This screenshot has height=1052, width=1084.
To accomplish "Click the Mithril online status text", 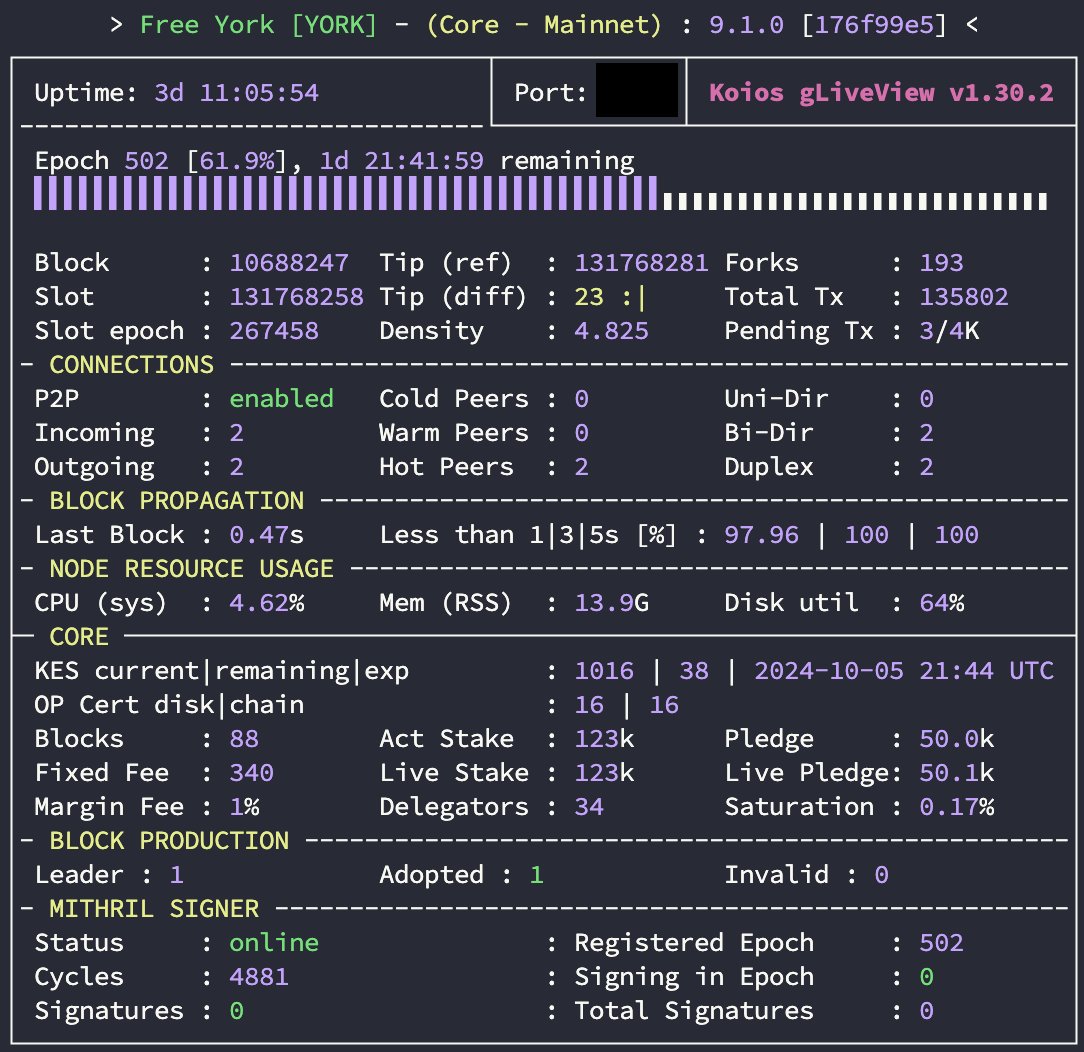I will 274,943.
